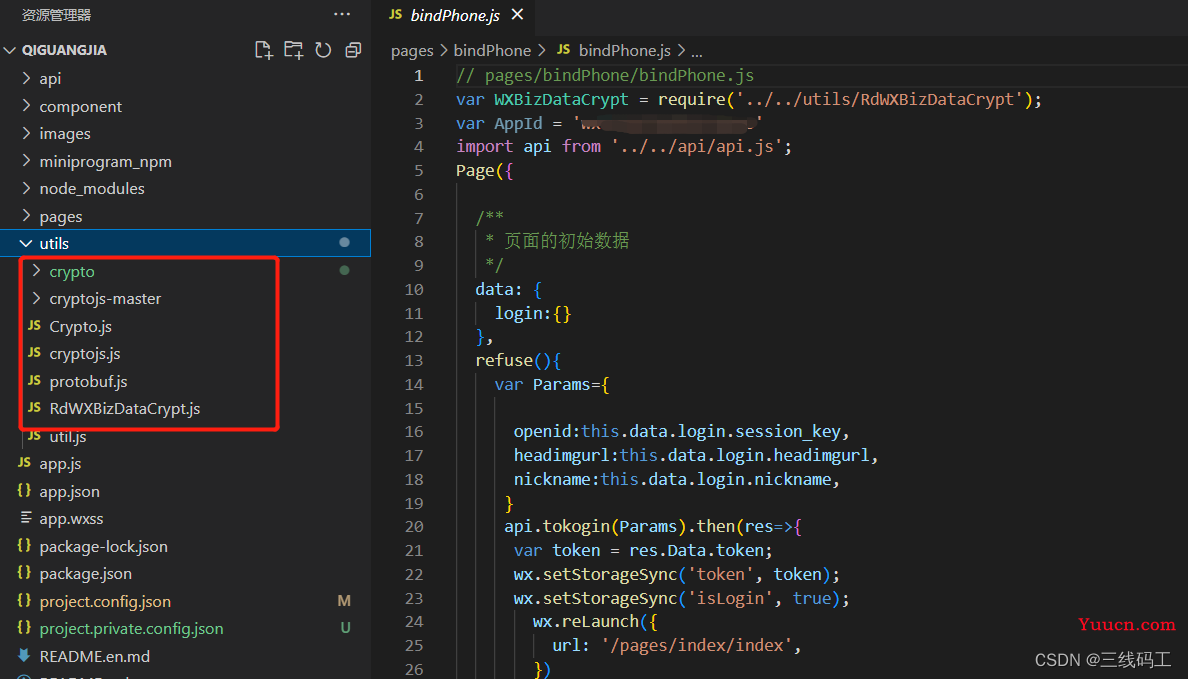
Task: Click the M status badge on project.config.json
Action: [344, 601]
